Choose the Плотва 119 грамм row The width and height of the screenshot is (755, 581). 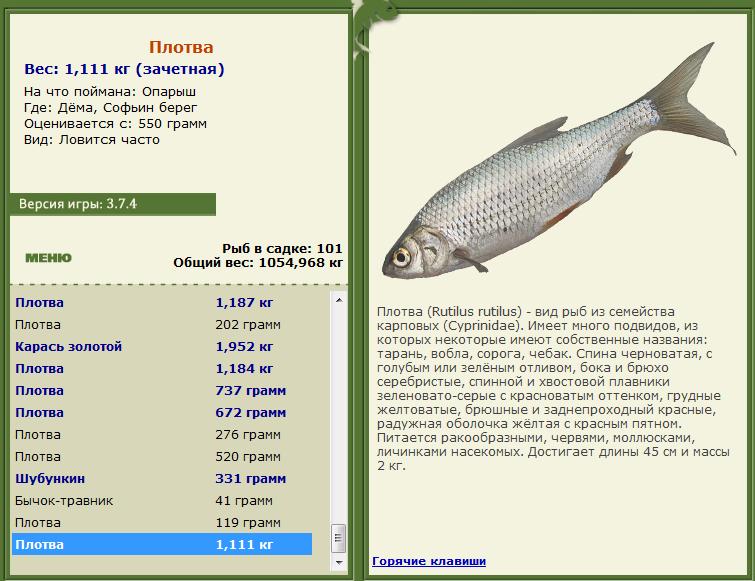click(x=162, y=523)
